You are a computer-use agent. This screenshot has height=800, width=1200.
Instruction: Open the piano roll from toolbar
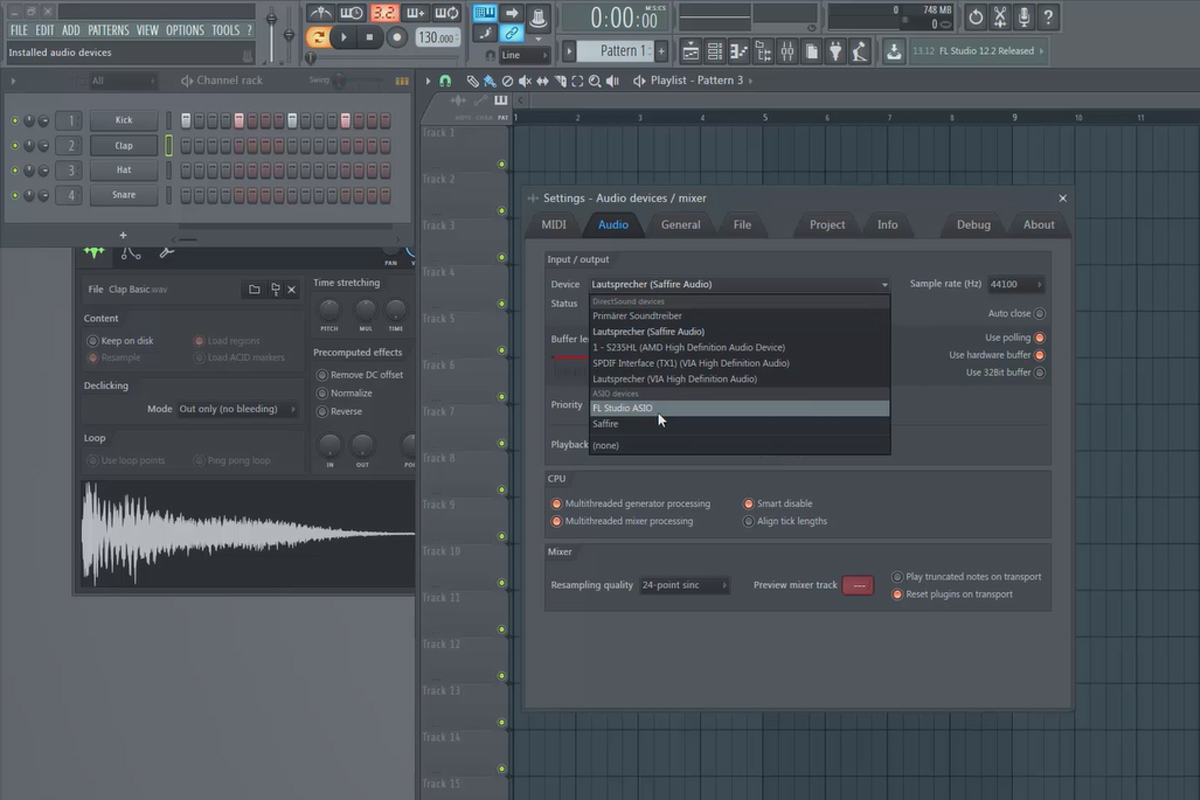pos(739,50)
